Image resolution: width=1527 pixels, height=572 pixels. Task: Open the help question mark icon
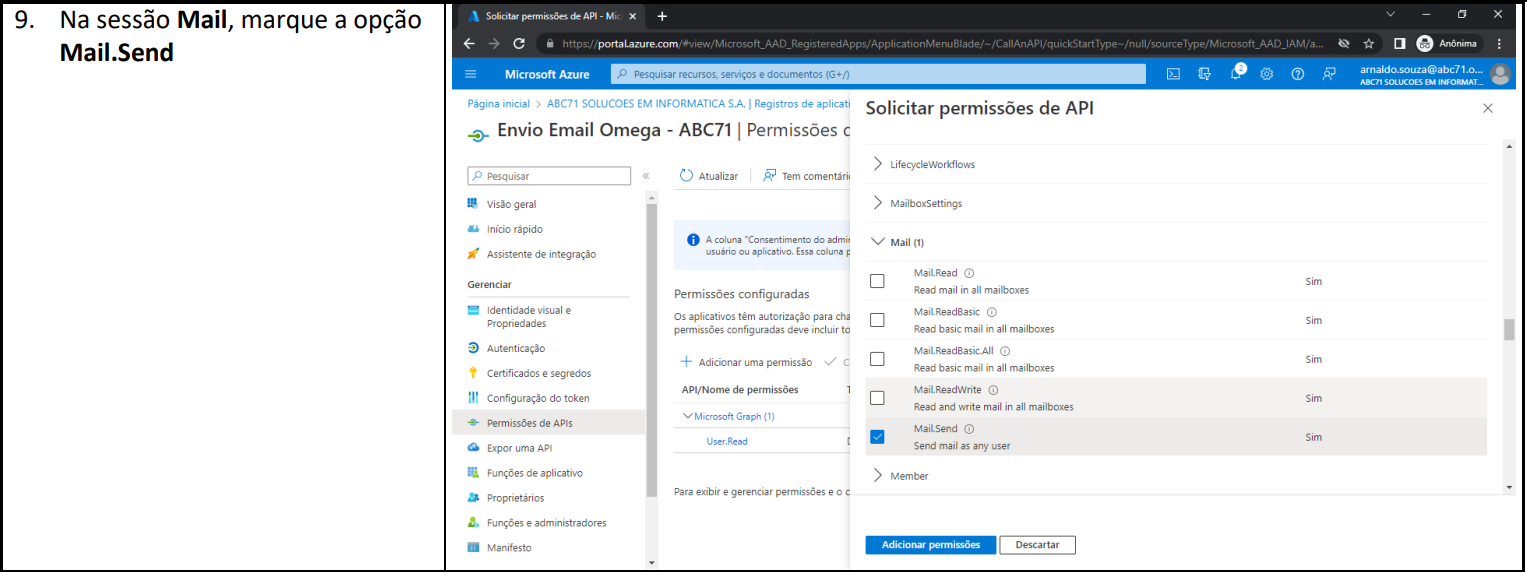click(x=1297, y=74)
